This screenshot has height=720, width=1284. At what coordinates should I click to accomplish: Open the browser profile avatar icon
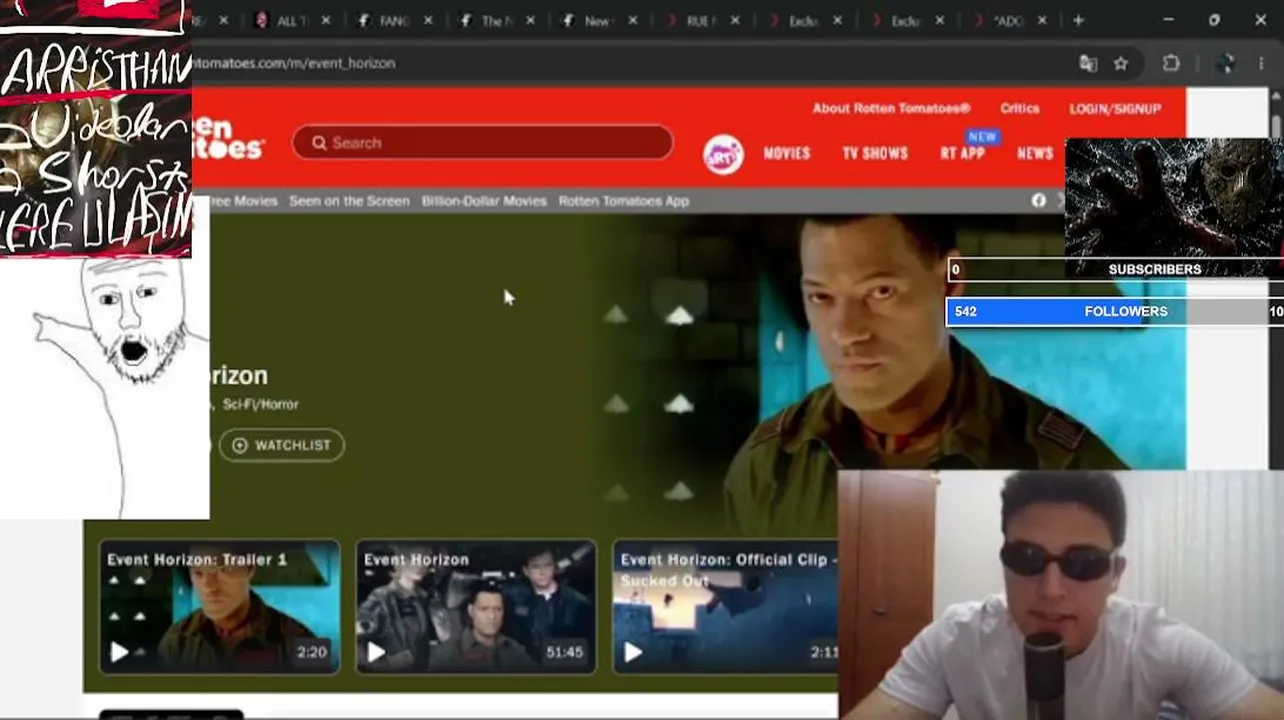pos(1225,63)
